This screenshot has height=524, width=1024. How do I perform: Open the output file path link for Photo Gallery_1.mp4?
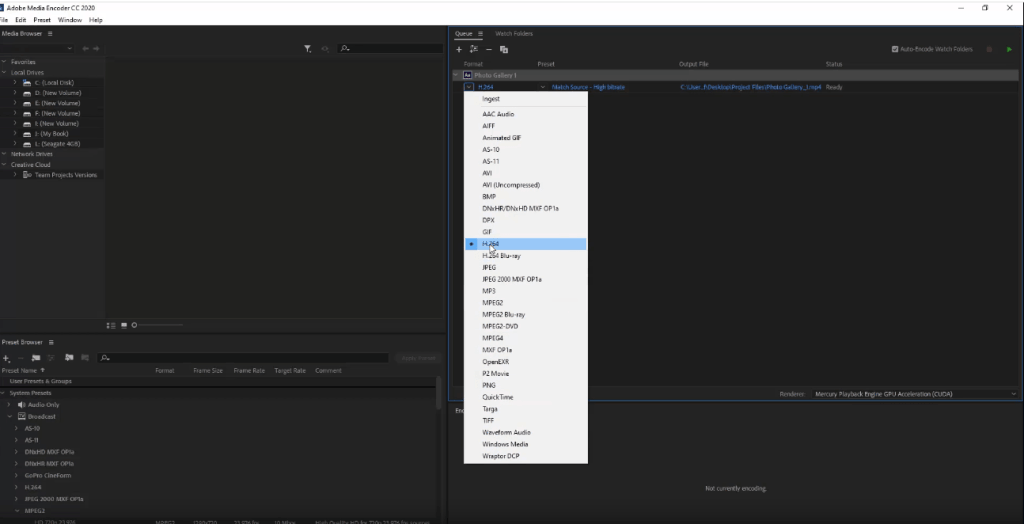750,87
